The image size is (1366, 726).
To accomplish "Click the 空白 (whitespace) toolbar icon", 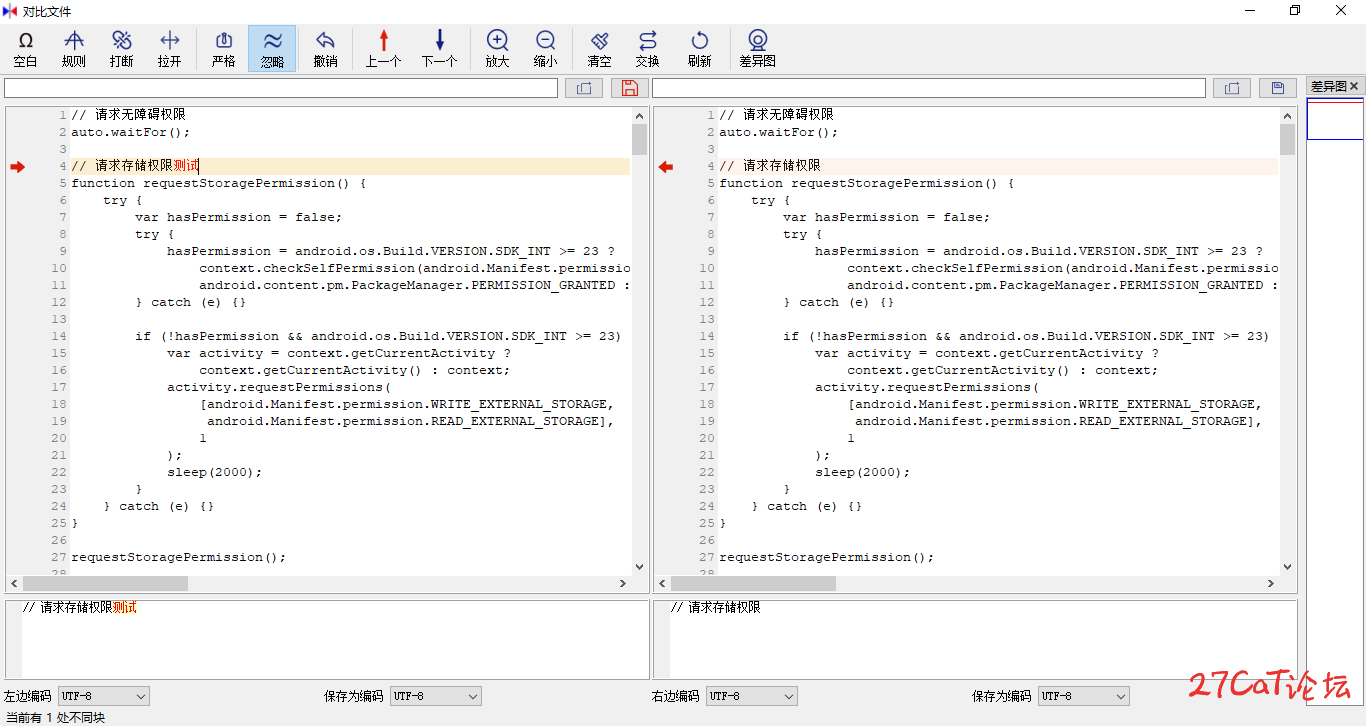I will (x=26, y=48).
